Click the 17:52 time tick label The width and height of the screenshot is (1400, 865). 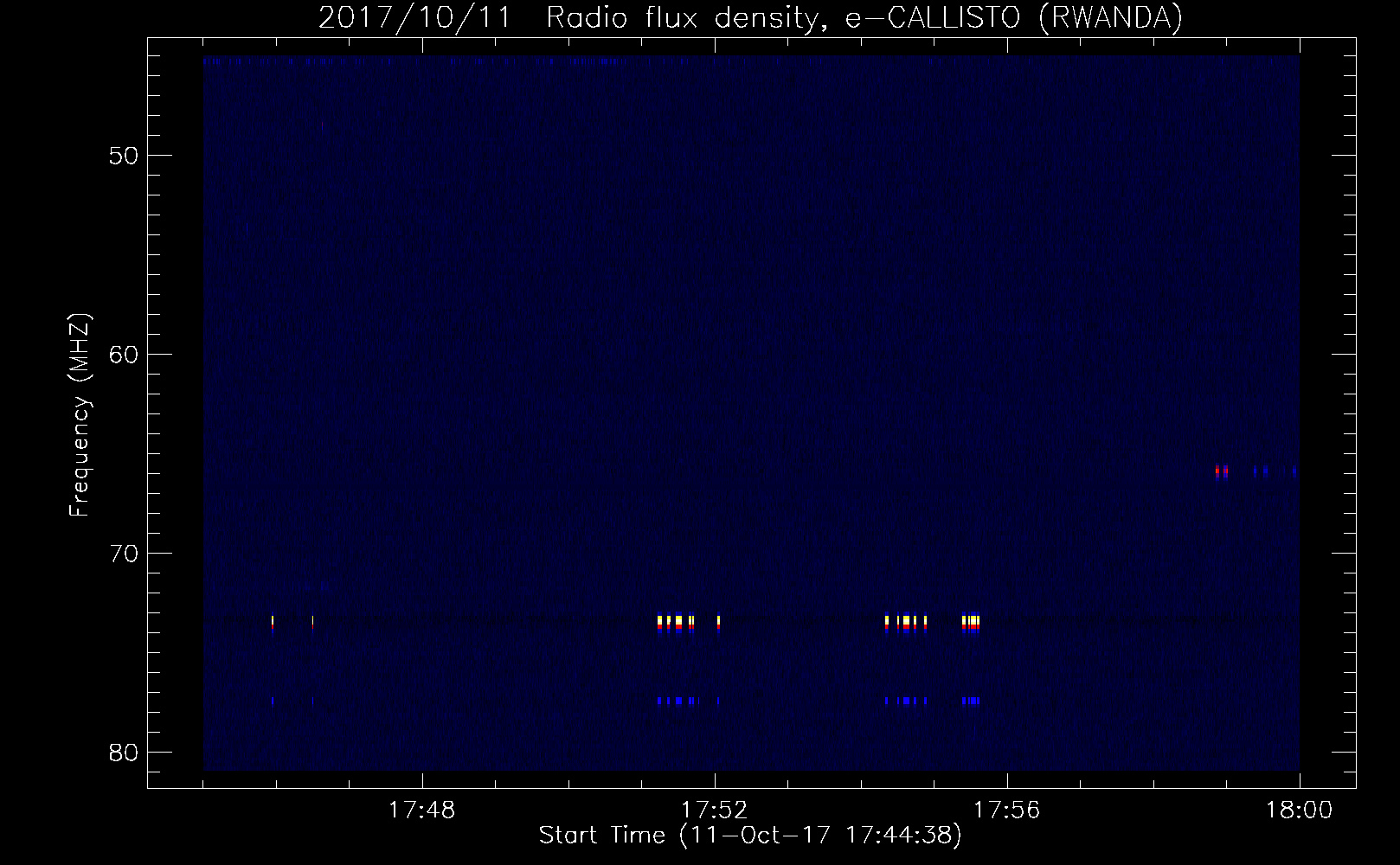click(x=715, y=811)
